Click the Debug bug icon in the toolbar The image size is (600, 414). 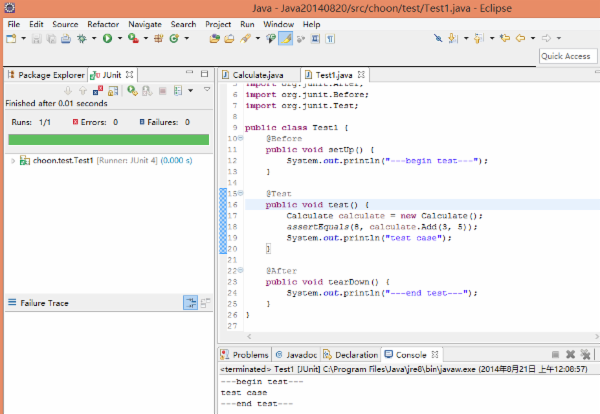81,38
